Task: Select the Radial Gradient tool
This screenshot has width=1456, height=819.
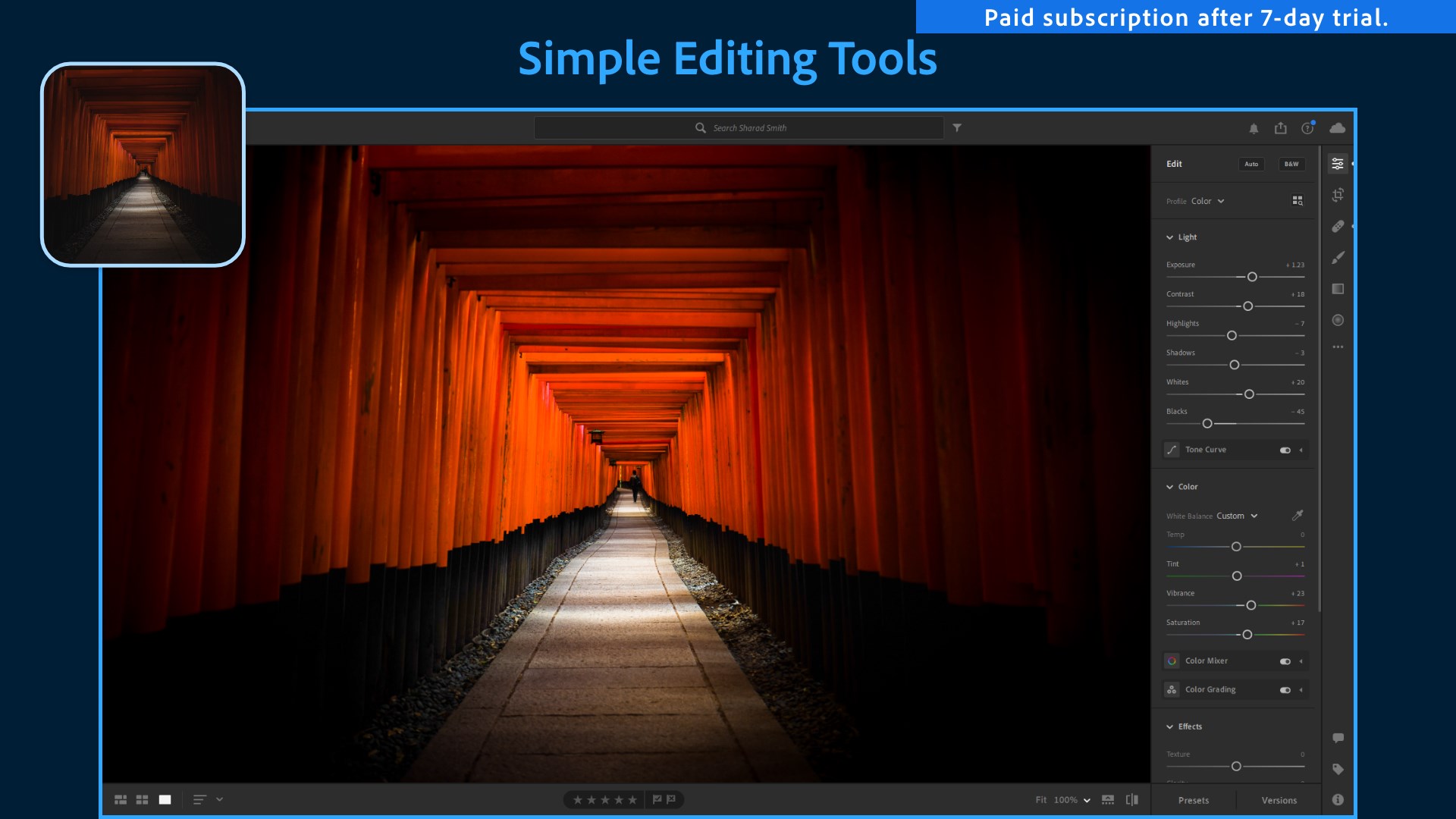Action: (x=1338, y=320)
